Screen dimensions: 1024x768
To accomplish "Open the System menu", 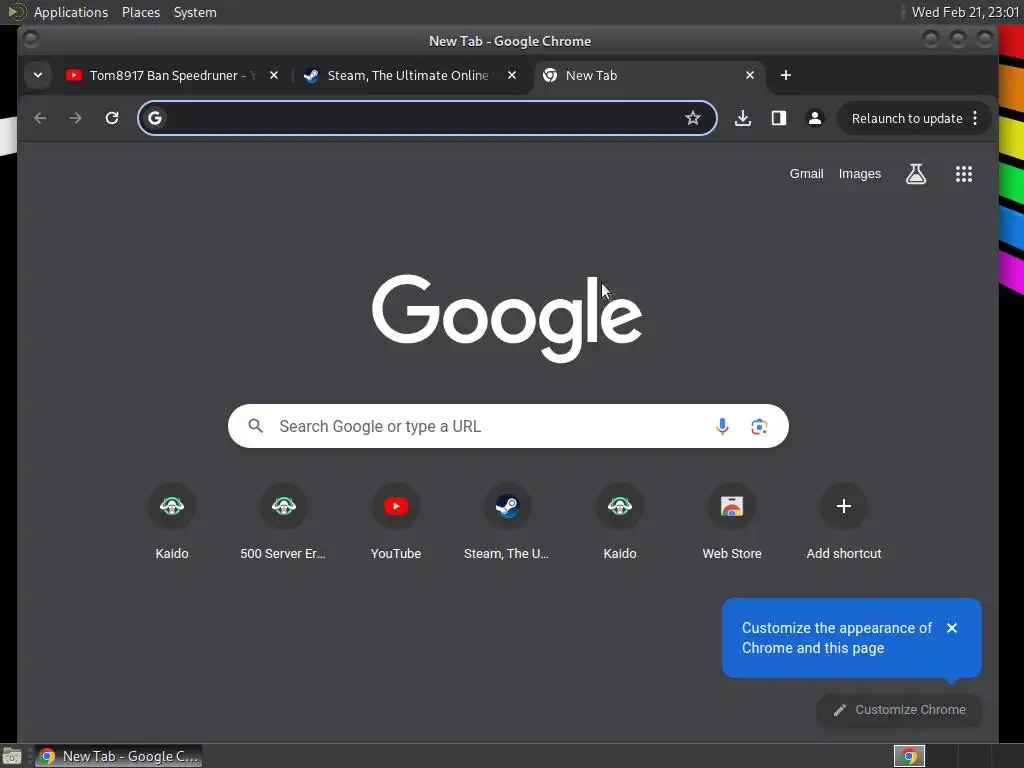I will (195, 12).
